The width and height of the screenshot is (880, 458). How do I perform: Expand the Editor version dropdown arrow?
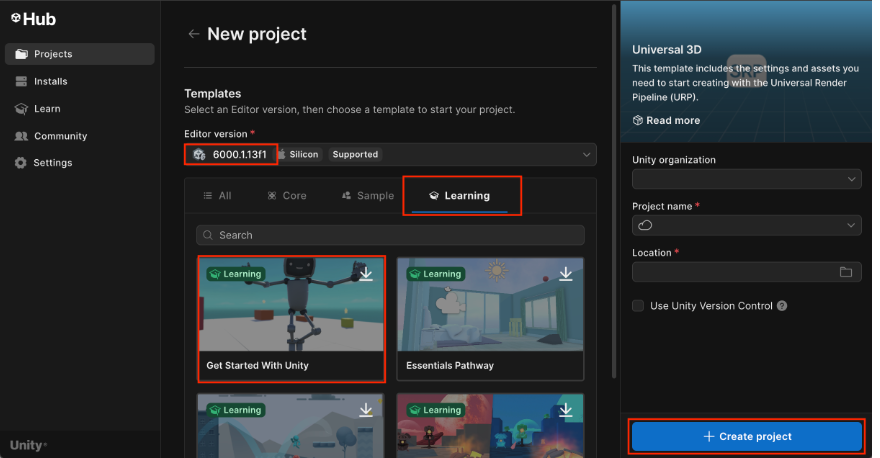(586, 154)
